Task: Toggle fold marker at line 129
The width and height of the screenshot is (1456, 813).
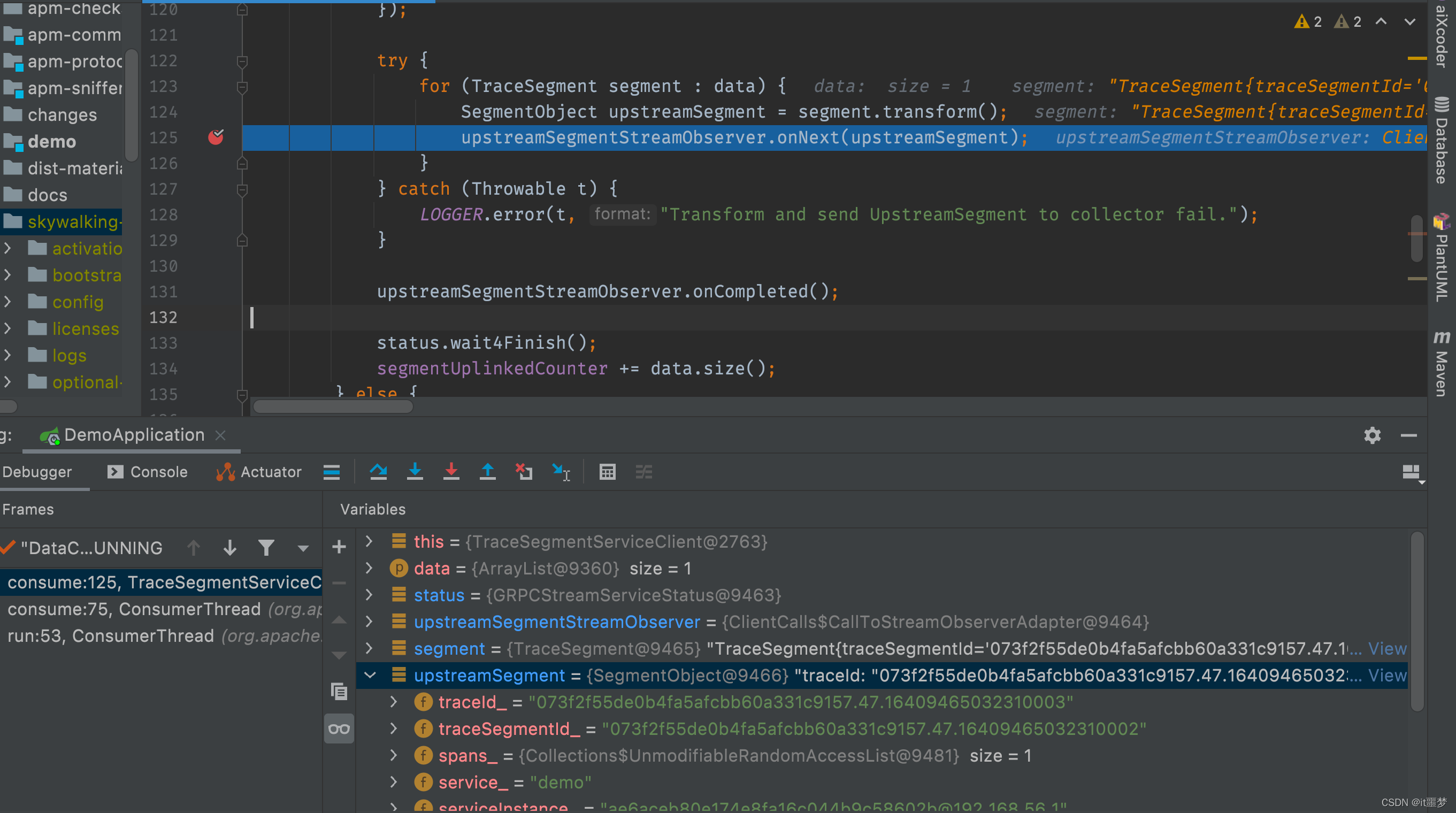Action: (x=242, y=240)
